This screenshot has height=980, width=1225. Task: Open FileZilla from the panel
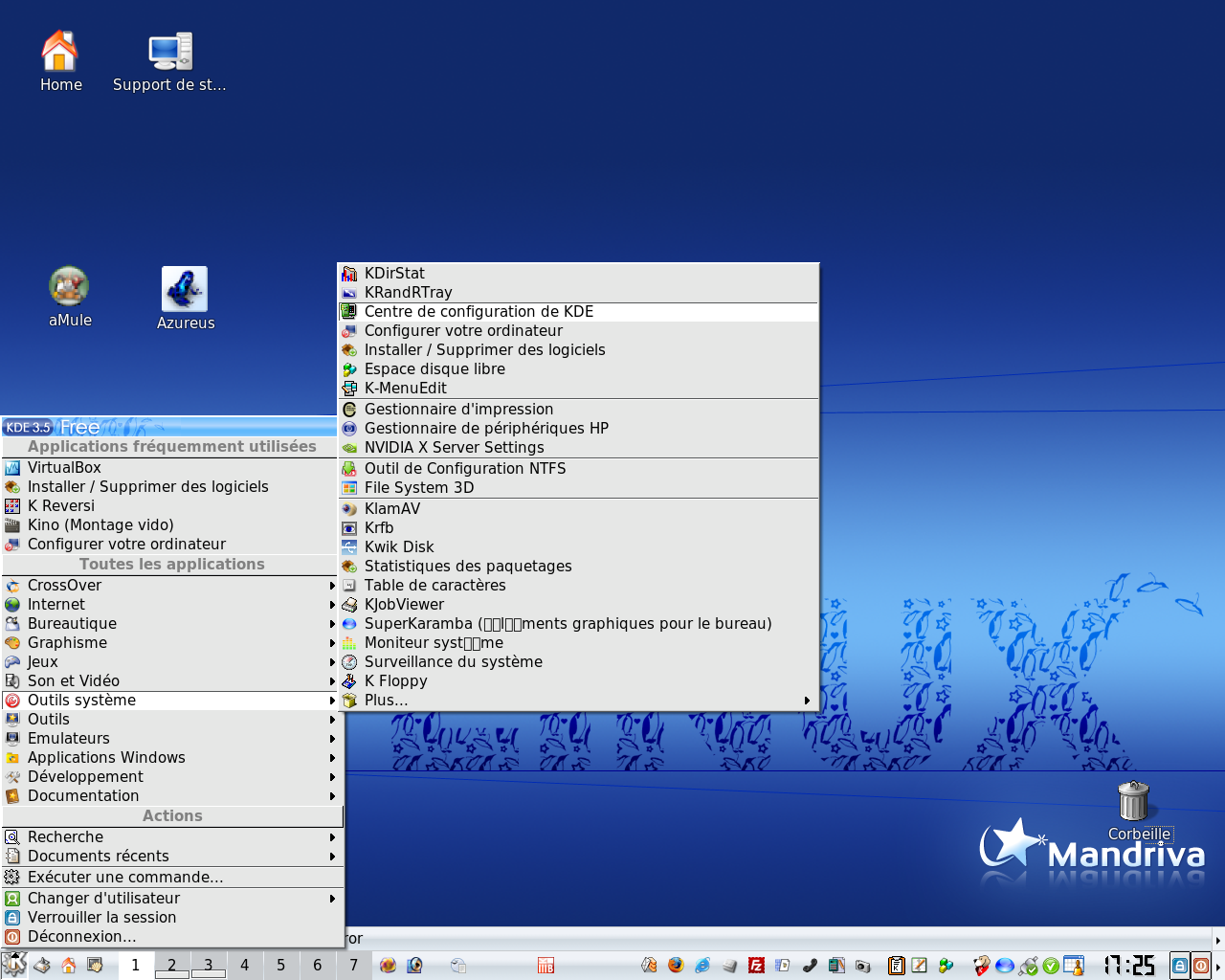coord(756,966)
